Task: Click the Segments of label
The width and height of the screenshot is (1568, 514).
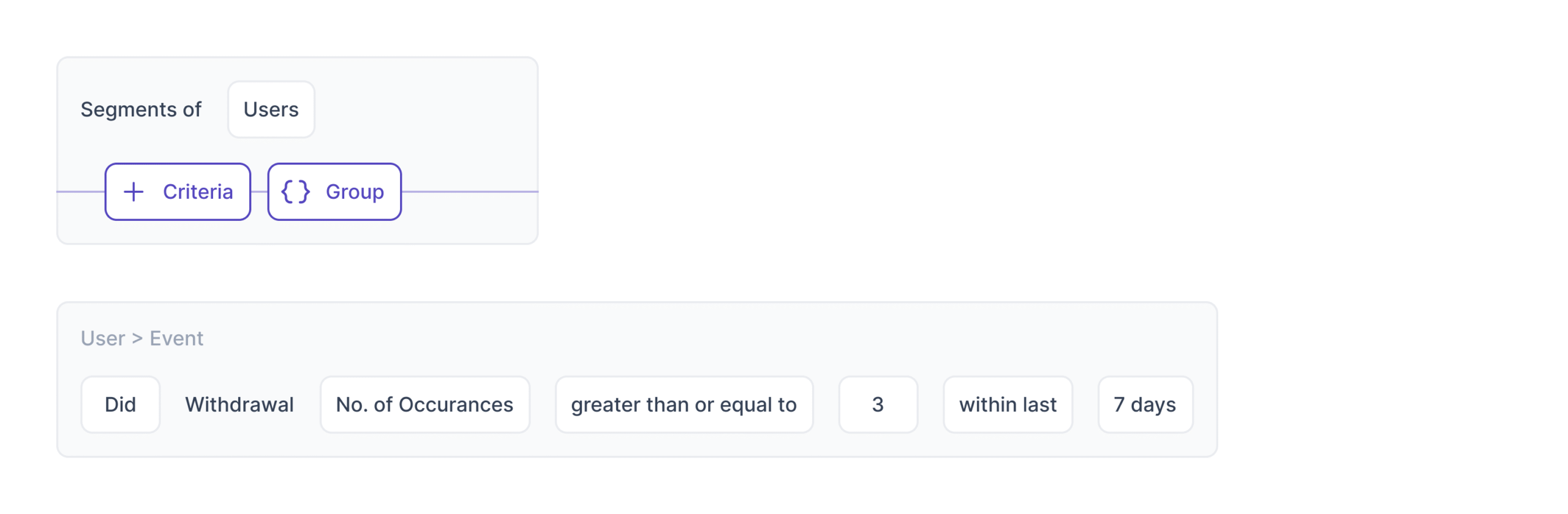Action: (x=141, y=110)
